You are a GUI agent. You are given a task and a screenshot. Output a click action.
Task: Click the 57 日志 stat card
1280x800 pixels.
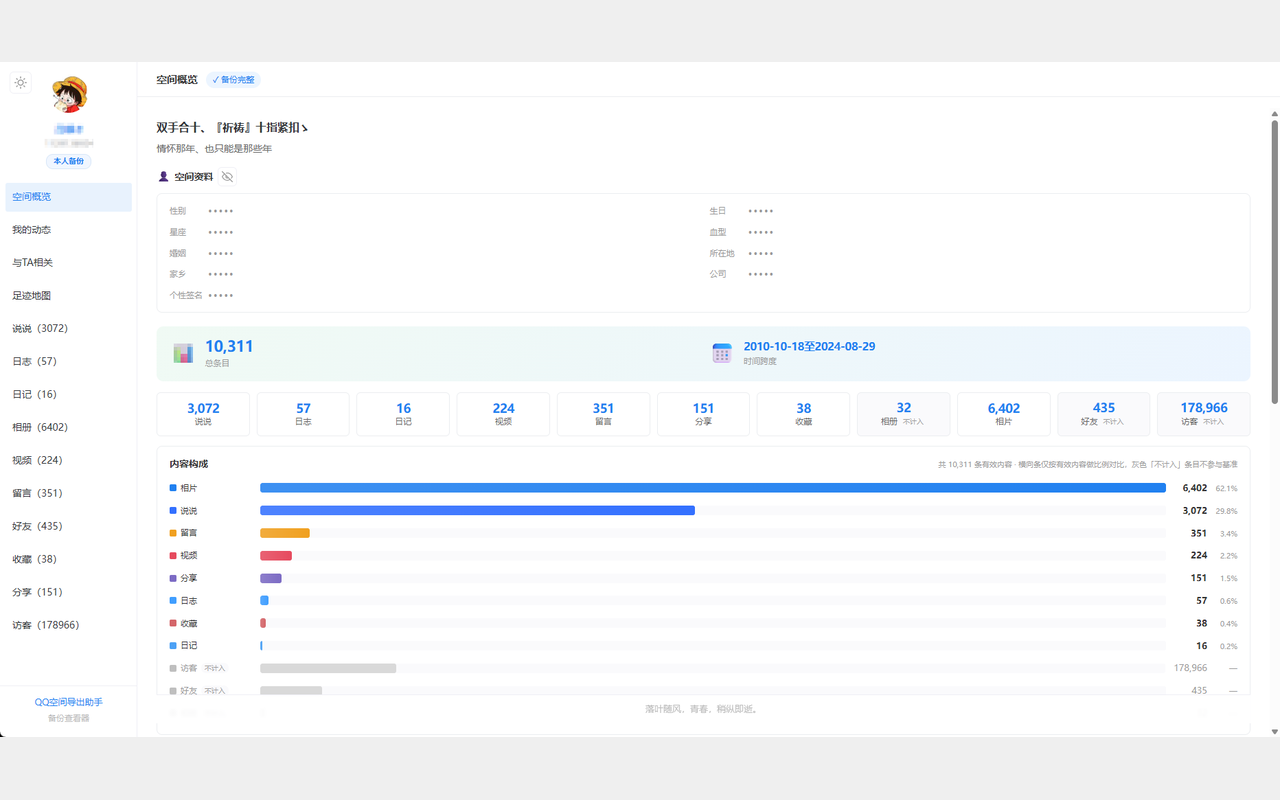coord(303,414)
